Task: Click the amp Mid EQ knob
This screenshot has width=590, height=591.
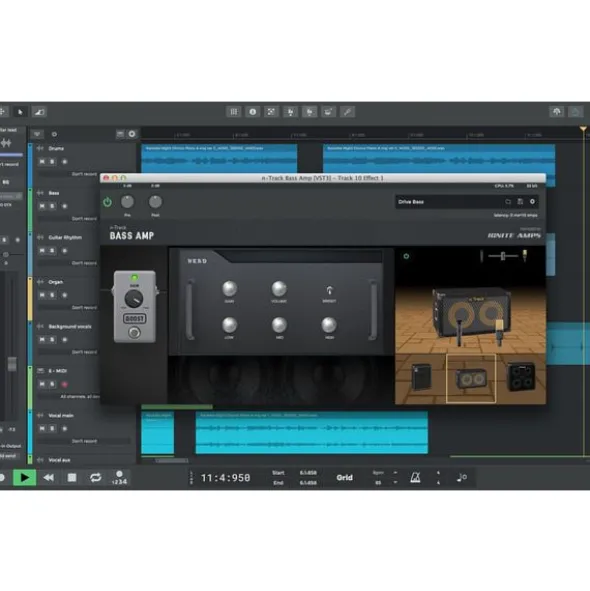Action: (279, 325)
